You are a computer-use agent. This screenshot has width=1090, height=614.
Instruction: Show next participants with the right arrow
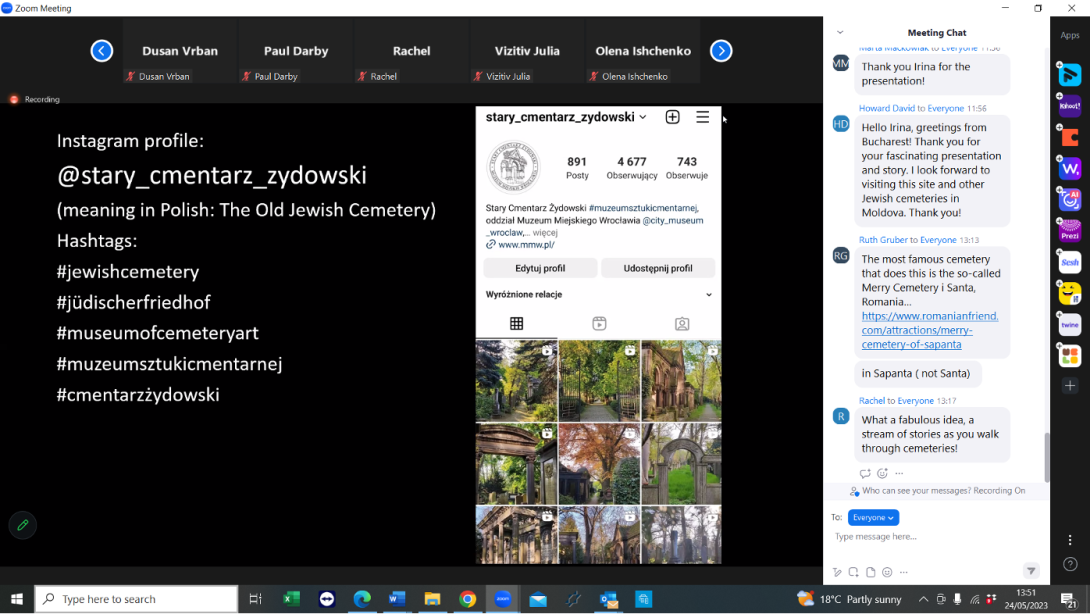pos(721,51)
